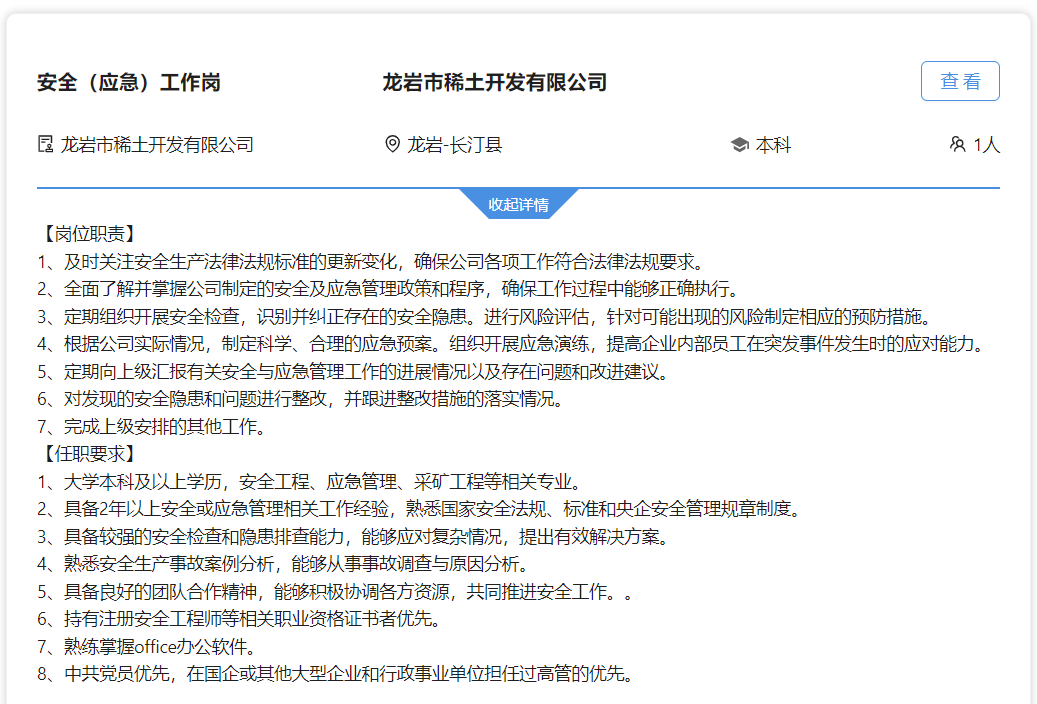Click the location pin icon beside 龙岩-长汀县
The width and height of the screenshot is (1037, 704).
(393, 144)
